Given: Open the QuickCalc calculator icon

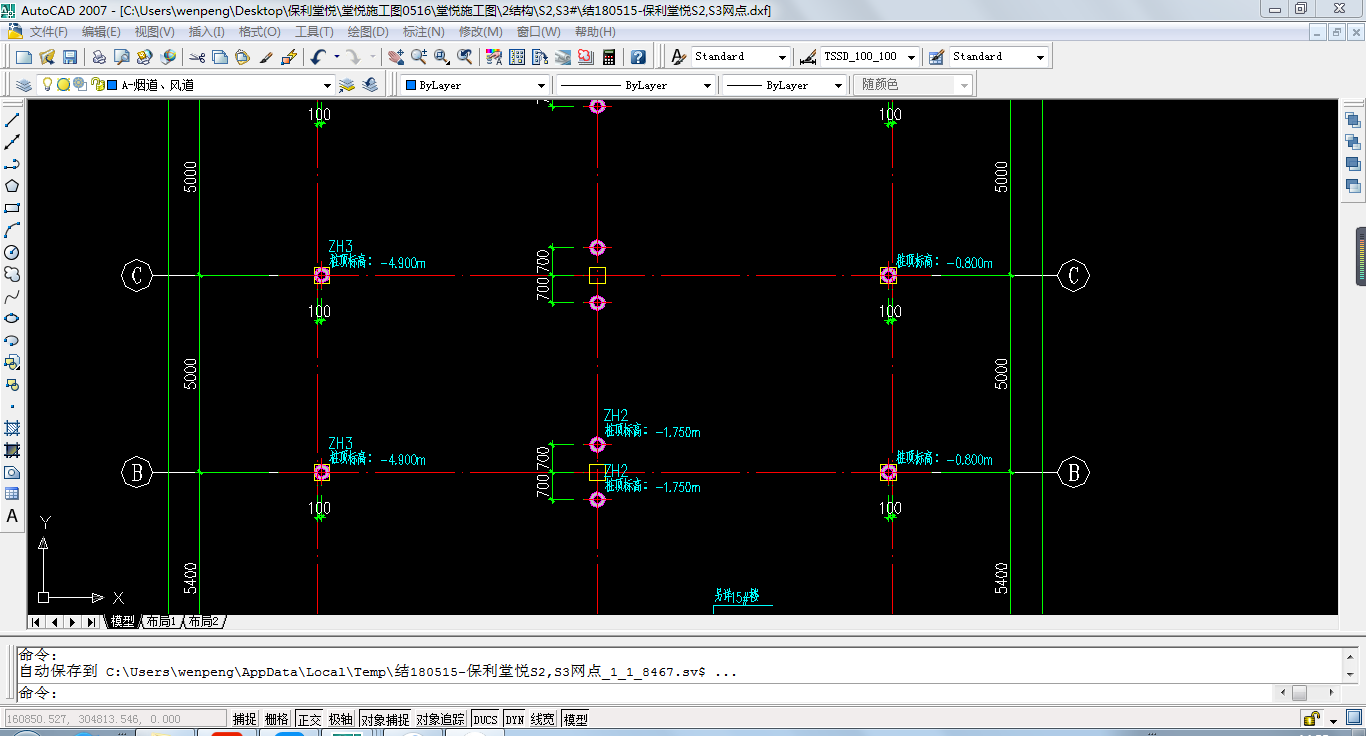Looking at the screenshot, I should tap(608, 57).
